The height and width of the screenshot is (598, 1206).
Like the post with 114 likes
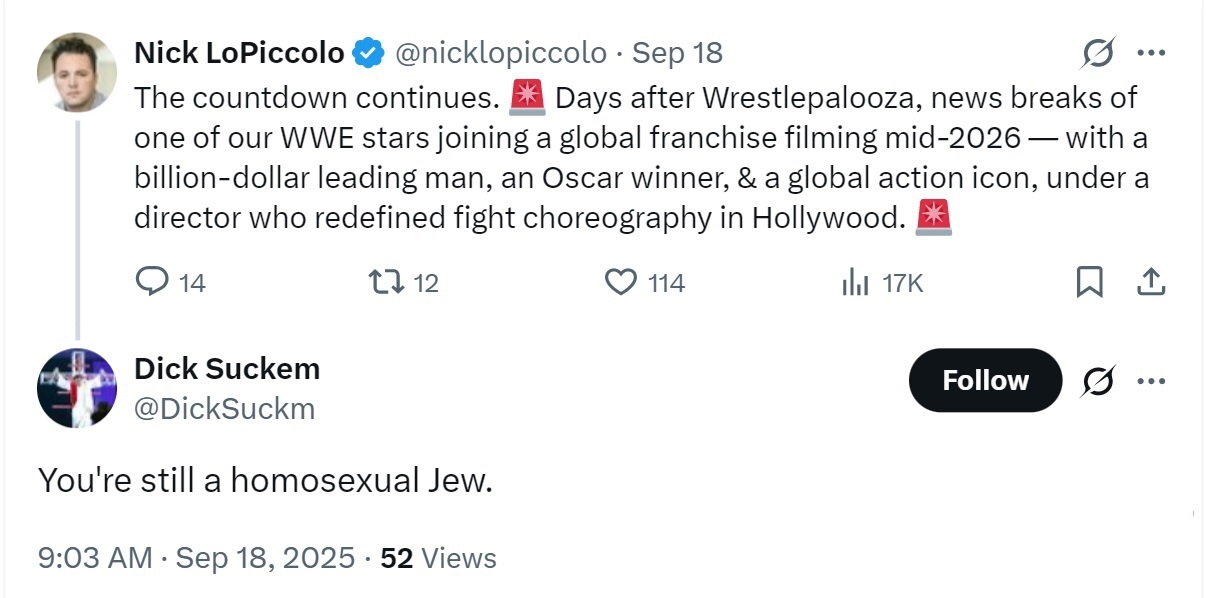[x=621, y=283]
